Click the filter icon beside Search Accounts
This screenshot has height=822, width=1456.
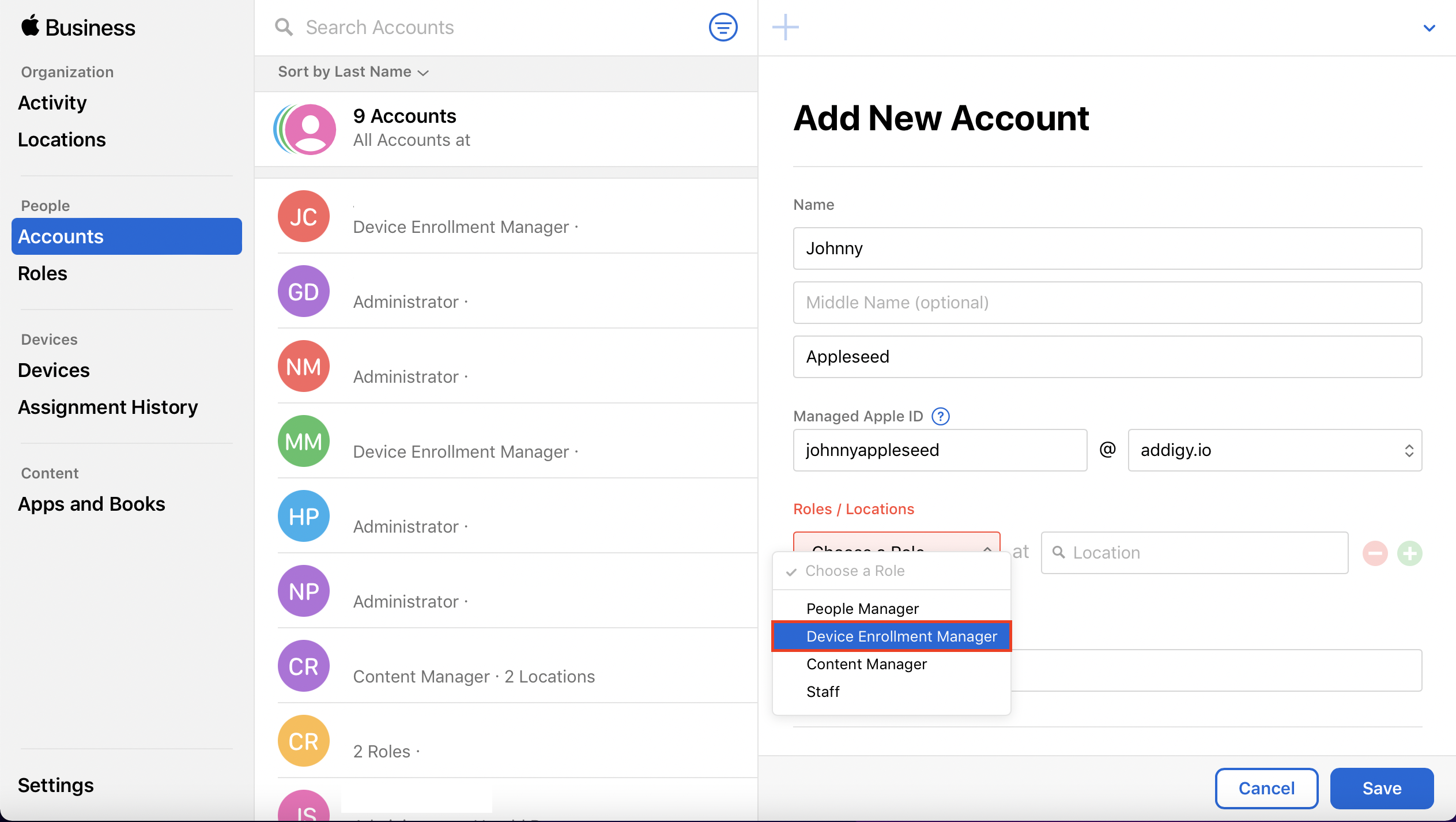pos(723,27)
